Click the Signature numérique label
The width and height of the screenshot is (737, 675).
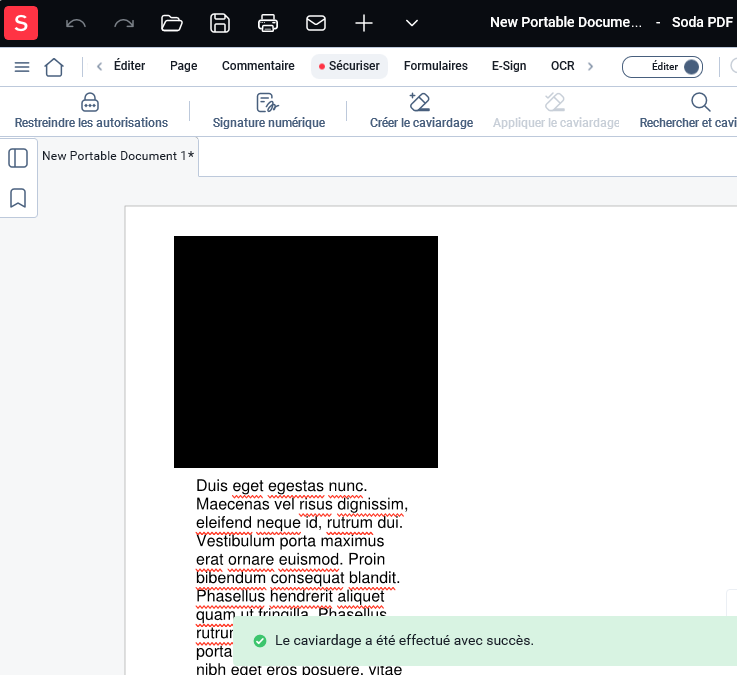tap(269, 123)
